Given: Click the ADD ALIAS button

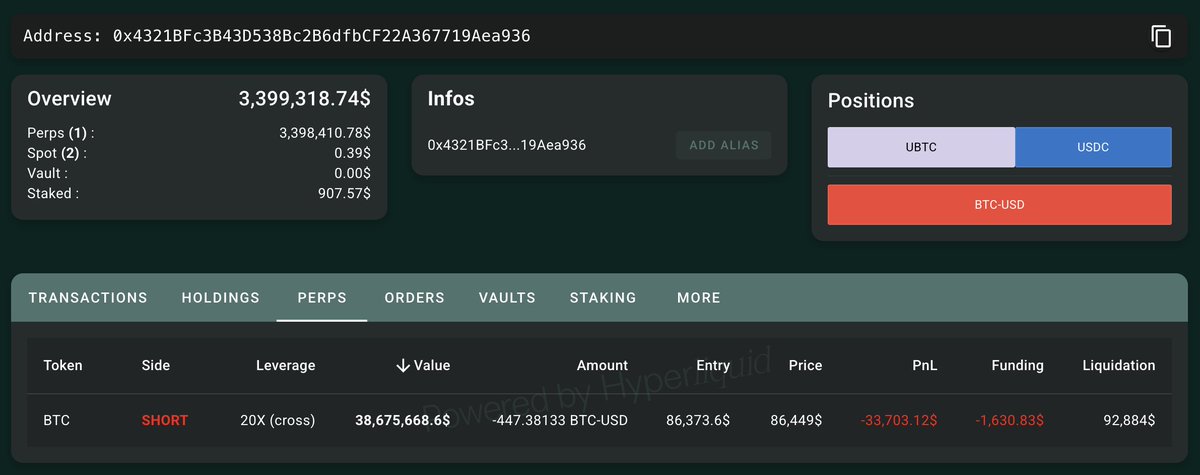Looking at the screenshot, I should tap(723, 145).
